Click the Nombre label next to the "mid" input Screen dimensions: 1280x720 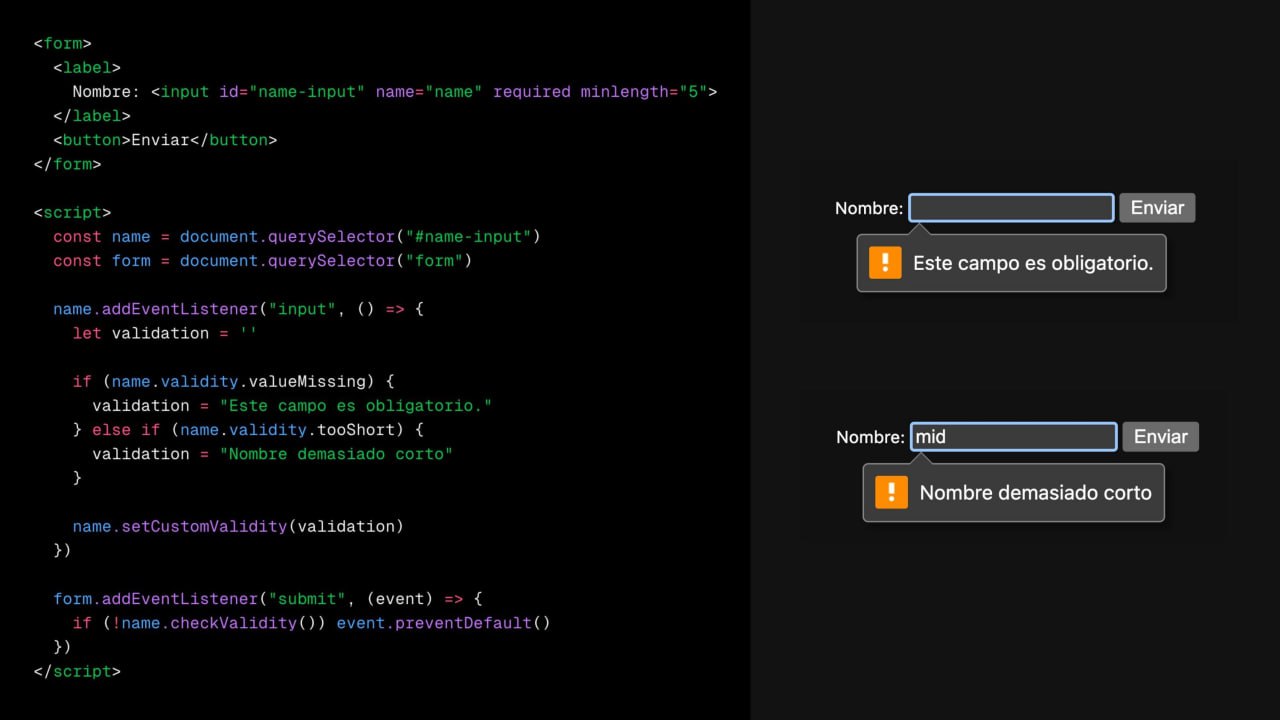870,437
